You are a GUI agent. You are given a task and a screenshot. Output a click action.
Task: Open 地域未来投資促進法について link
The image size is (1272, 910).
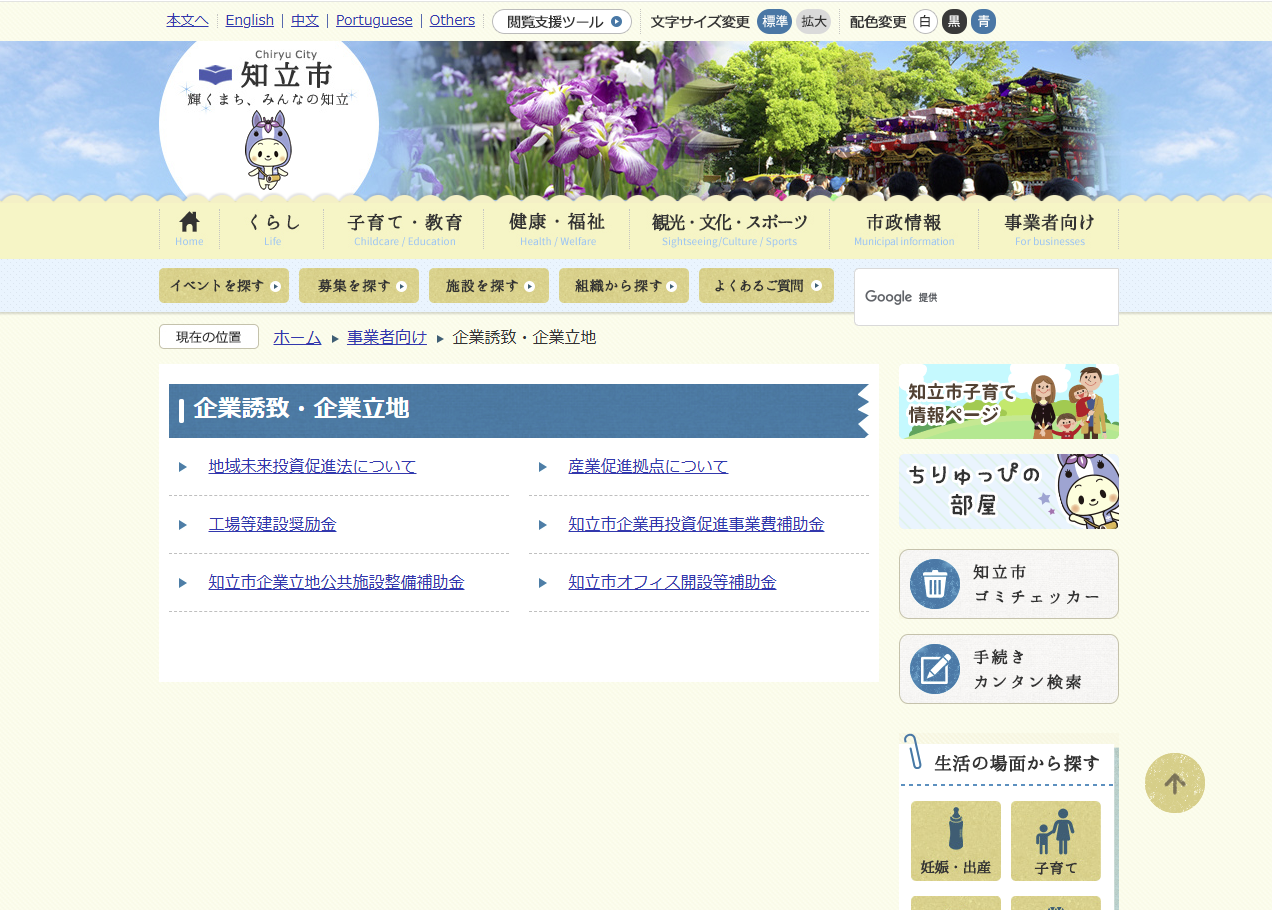pos(312,466)
